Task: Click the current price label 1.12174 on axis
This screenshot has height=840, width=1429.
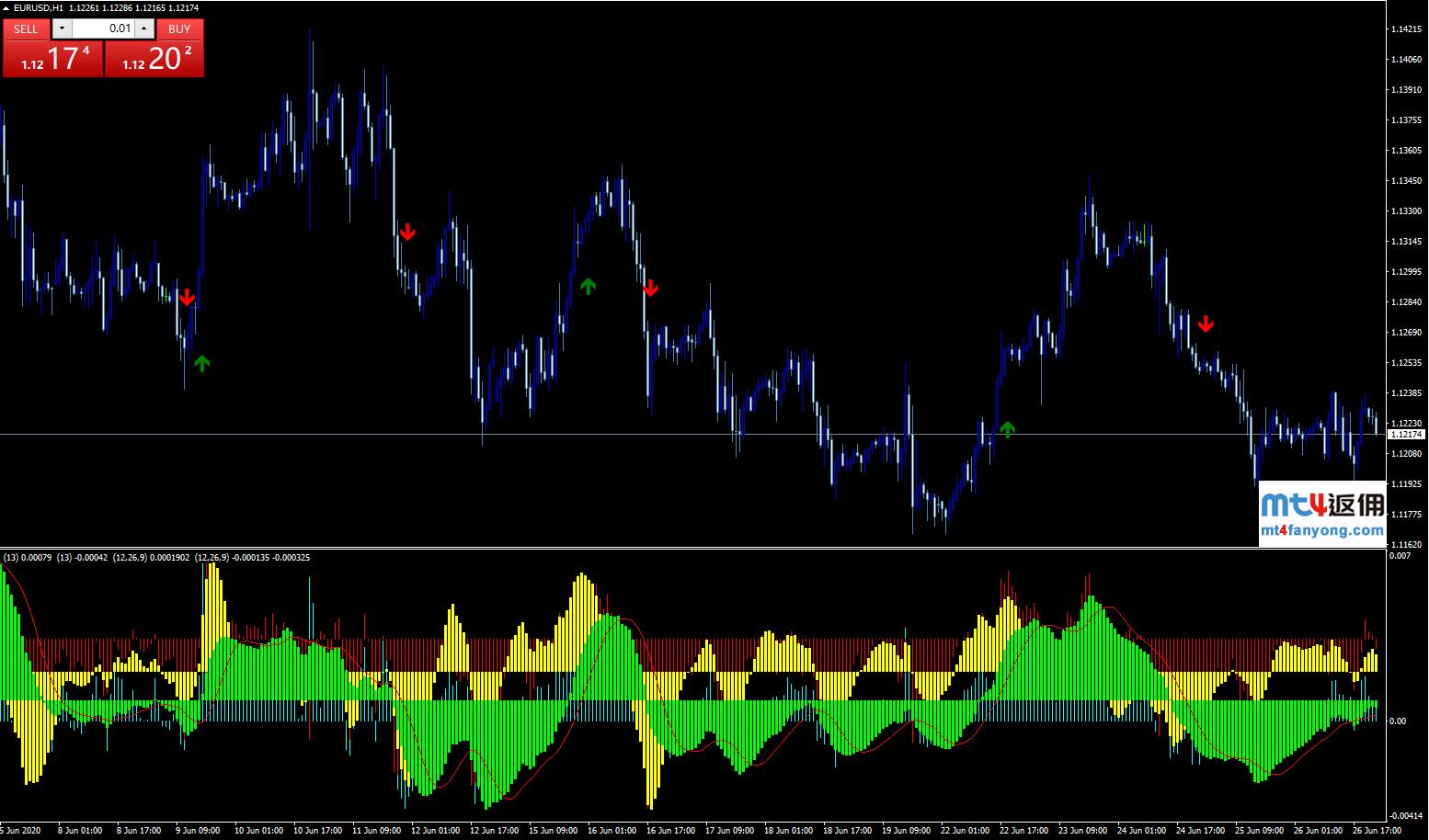Action: click(x=1405, y=434)
